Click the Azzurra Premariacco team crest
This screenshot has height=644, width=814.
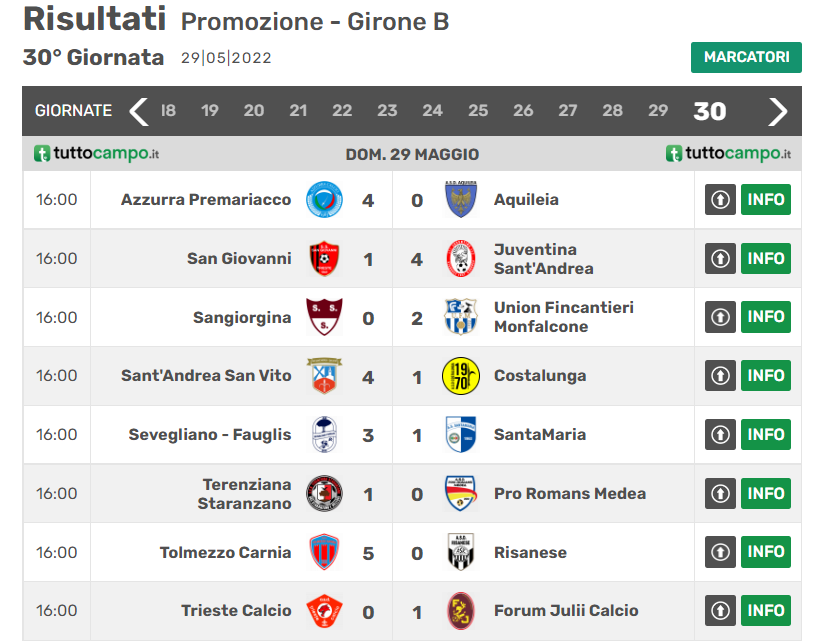323,200
